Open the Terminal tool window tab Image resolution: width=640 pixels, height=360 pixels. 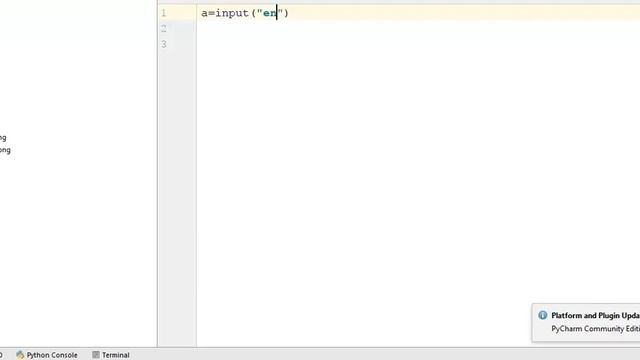(x=111, y=355)
